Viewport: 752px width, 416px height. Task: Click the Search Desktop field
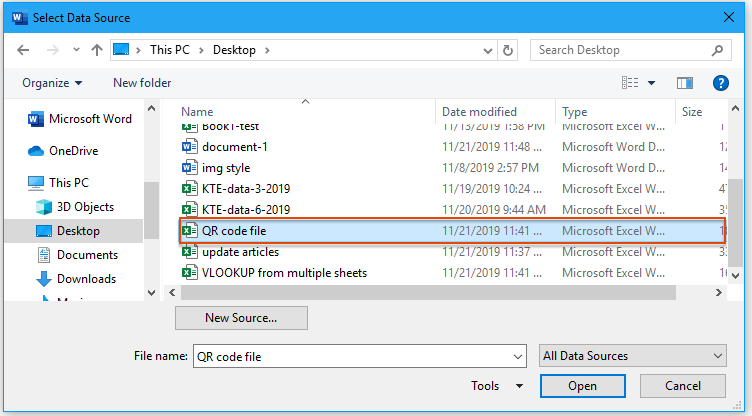coord(620,50)
